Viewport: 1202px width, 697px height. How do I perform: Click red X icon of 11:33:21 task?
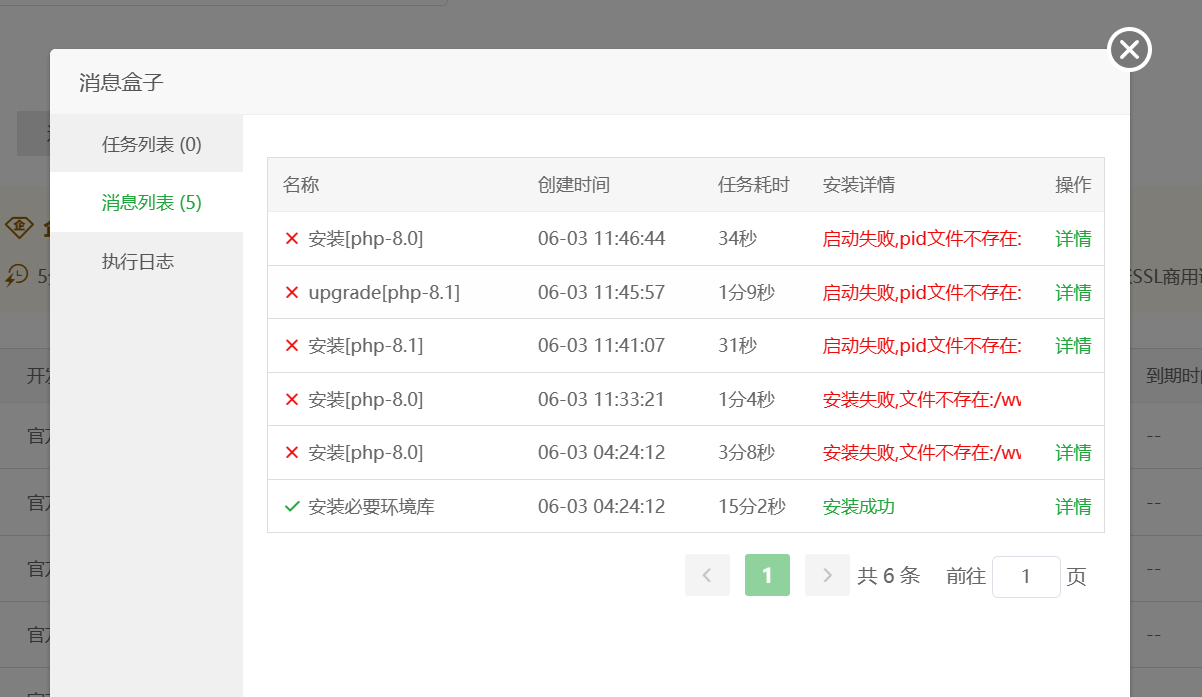click(292, 400)
